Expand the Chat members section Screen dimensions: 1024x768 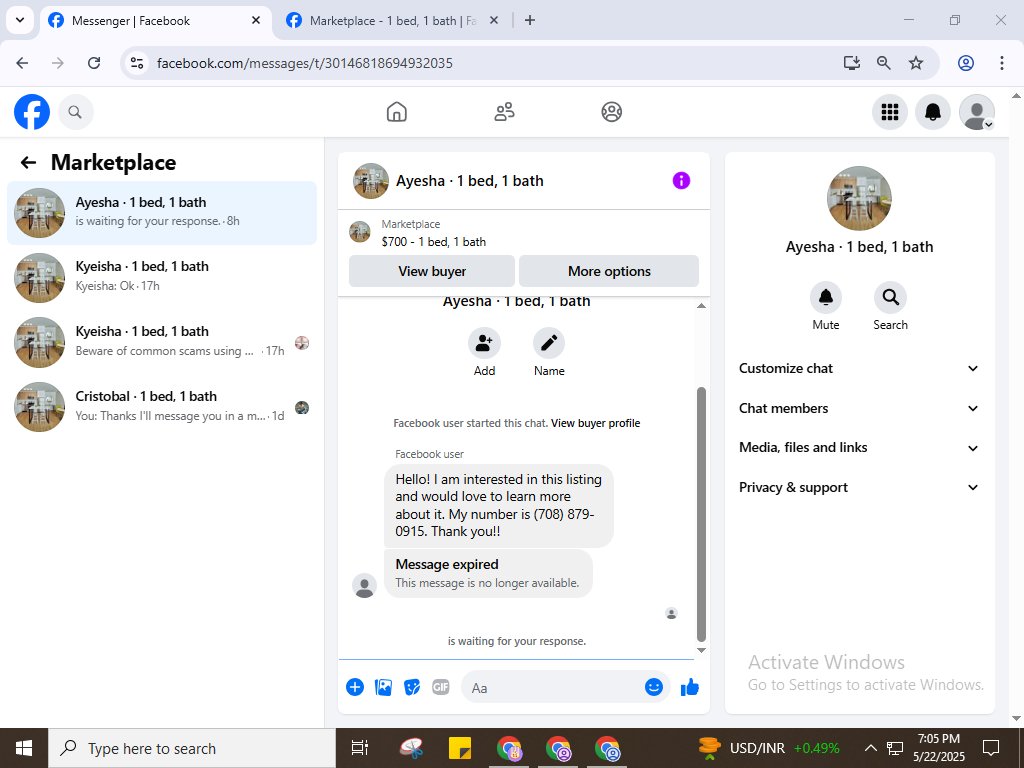859,408
